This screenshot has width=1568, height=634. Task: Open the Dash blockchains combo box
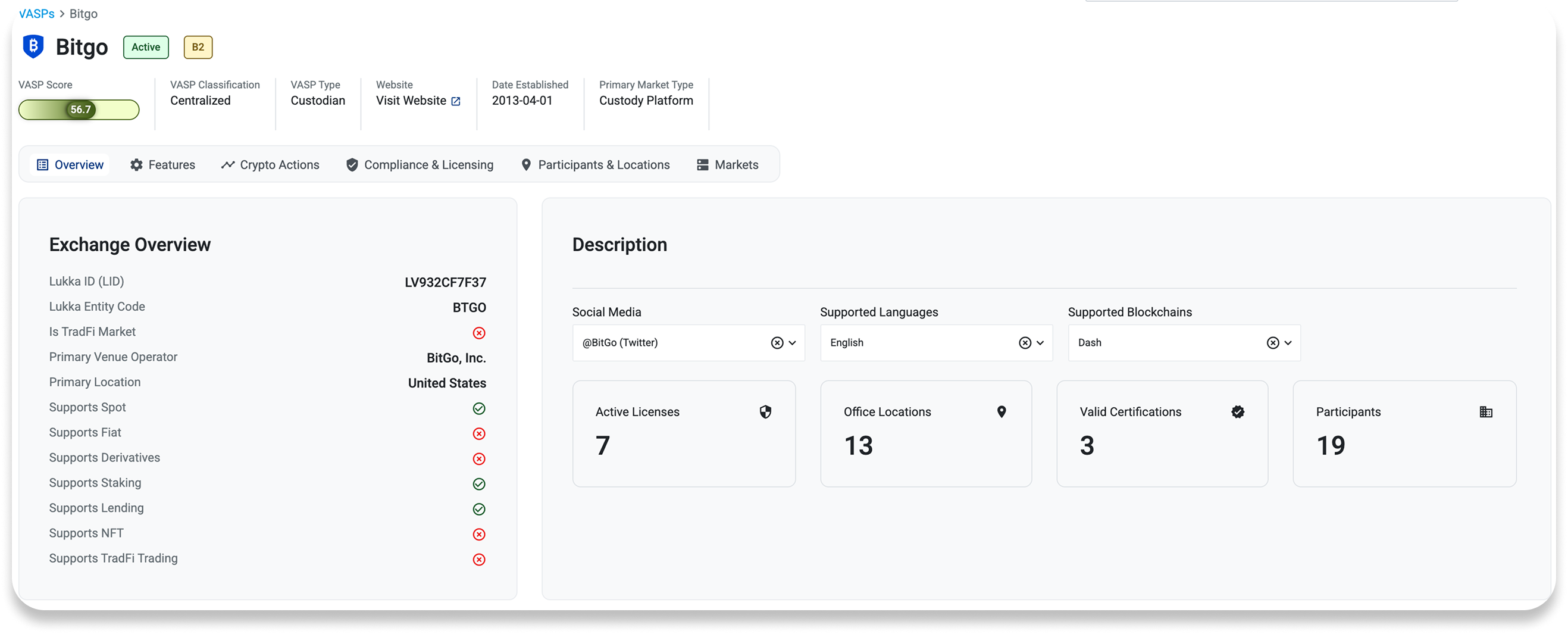tap(1184, 343)
